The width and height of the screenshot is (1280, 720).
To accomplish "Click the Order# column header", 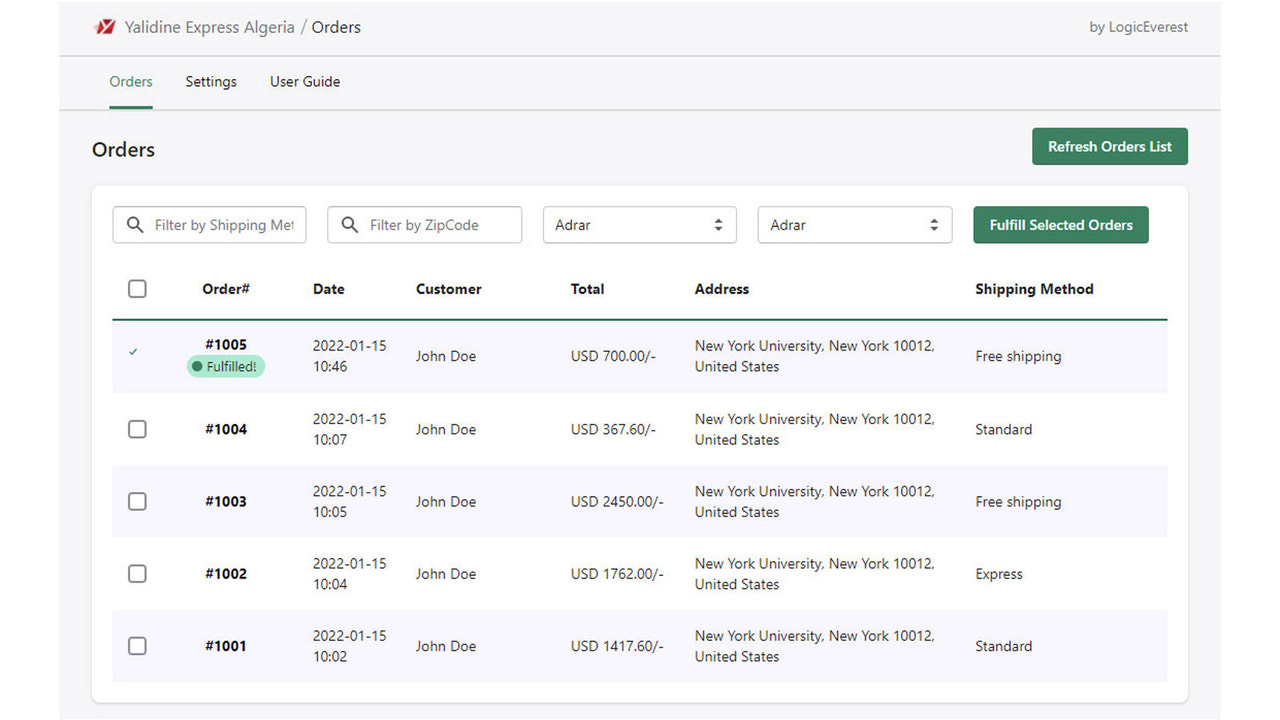I will [x=226, y=289].
